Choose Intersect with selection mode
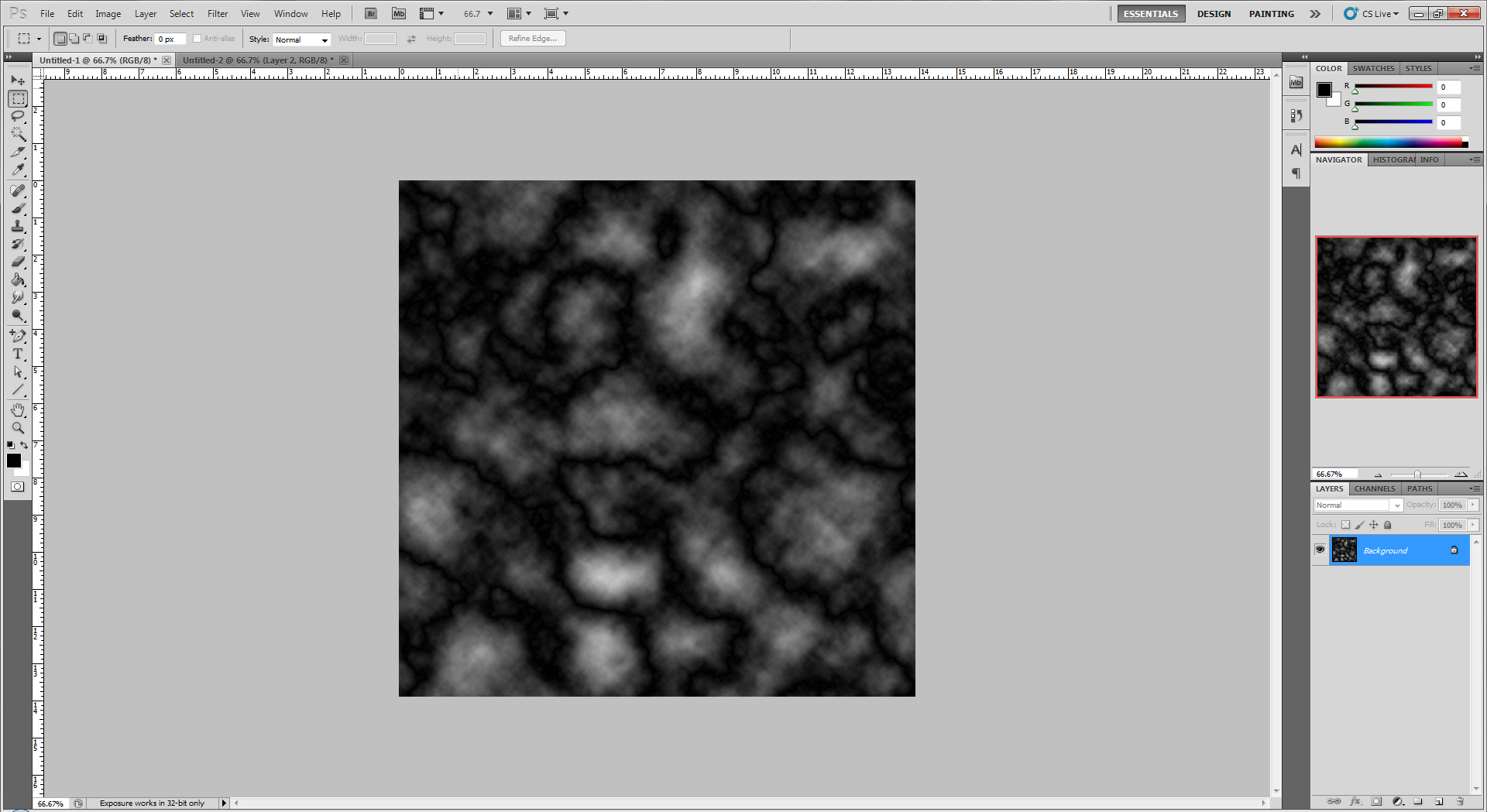 click(101, 39)
